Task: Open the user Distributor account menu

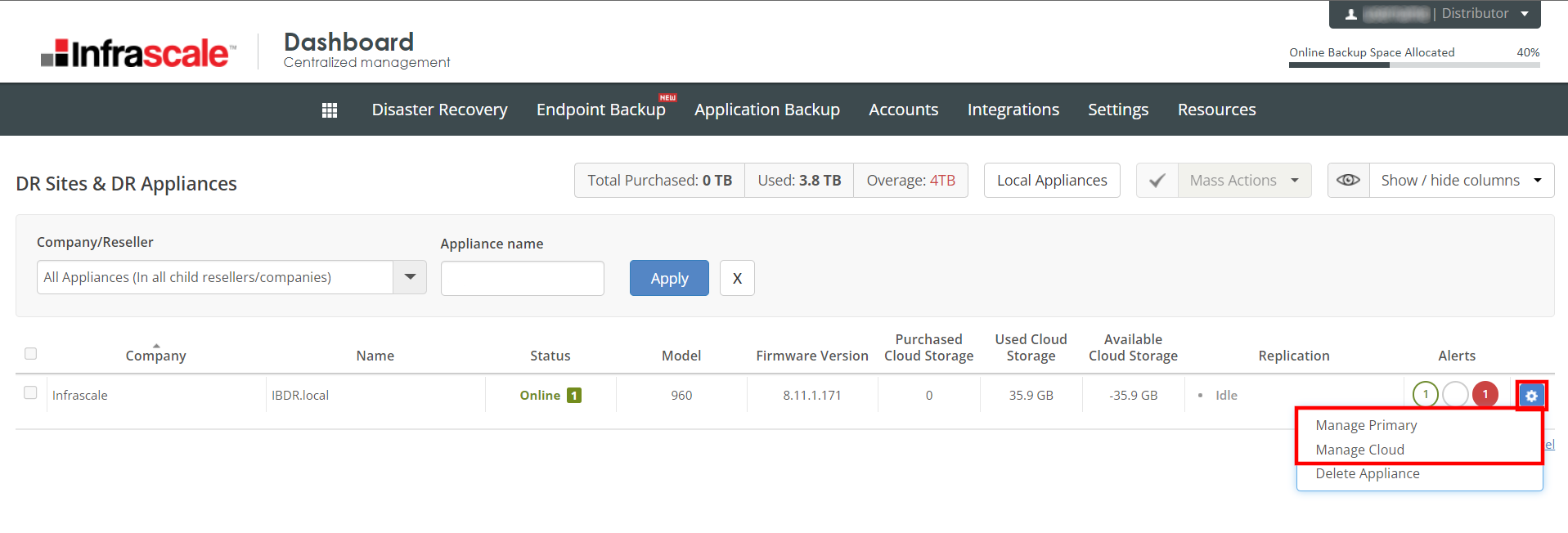Action: (x=1435, y=14)
